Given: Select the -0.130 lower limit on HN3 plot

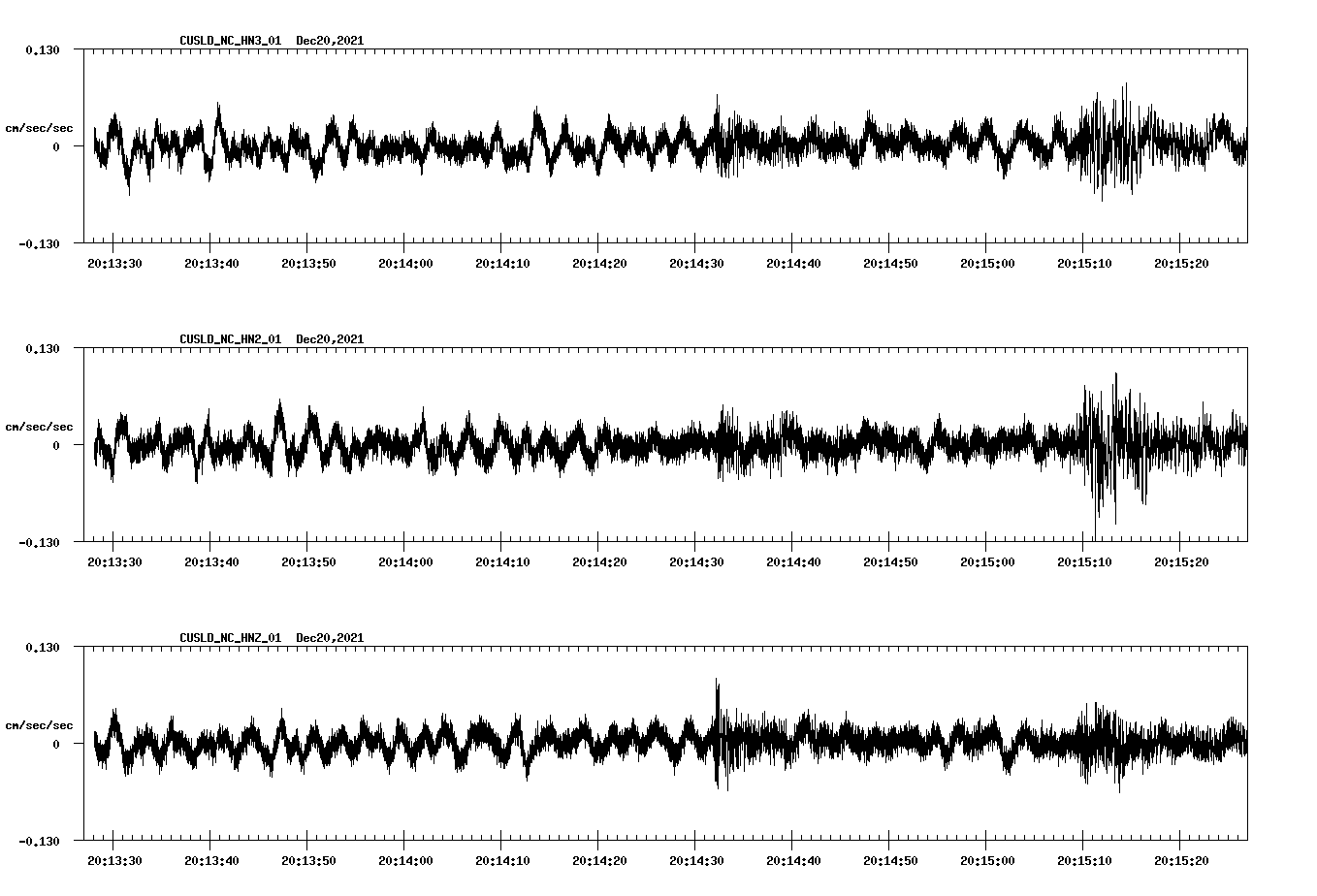Looking at the screenshot, I should [x=39, y=243].
